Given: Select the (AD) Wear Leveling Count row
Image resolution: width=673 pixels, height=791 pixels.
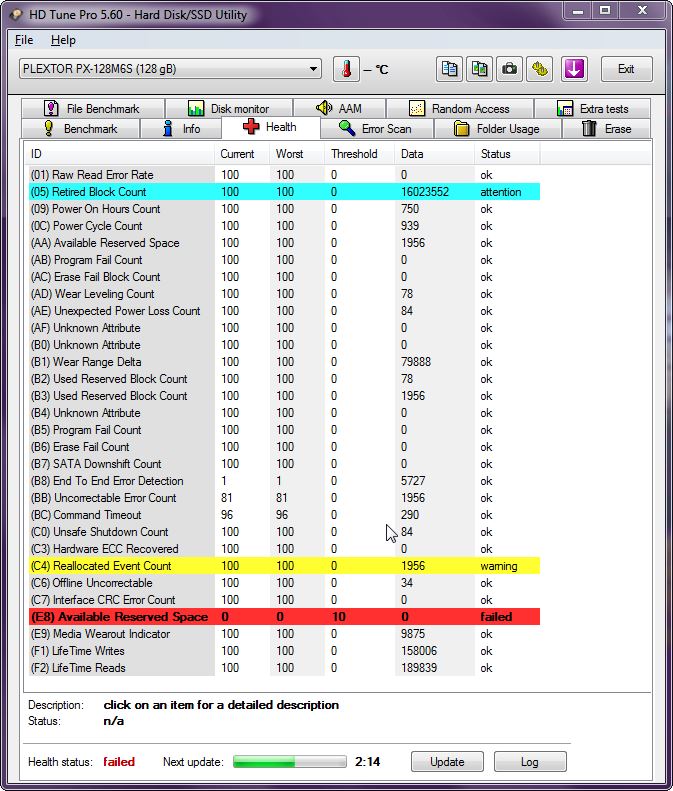Looking at the screenshot, I should 285,294.
